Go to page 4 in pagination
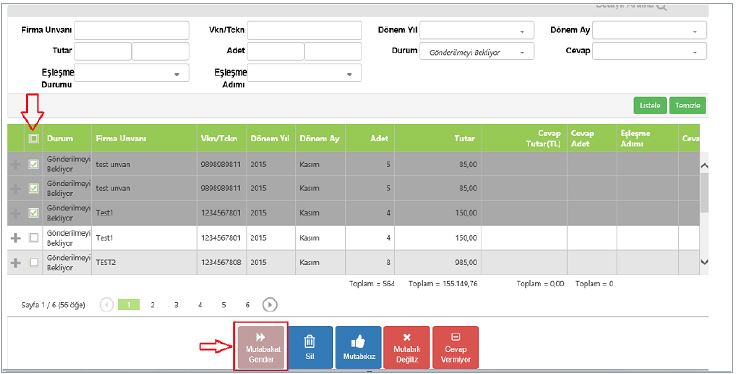Screen dimensions: 736x374 pyautogui.click(x=200, y=305)
